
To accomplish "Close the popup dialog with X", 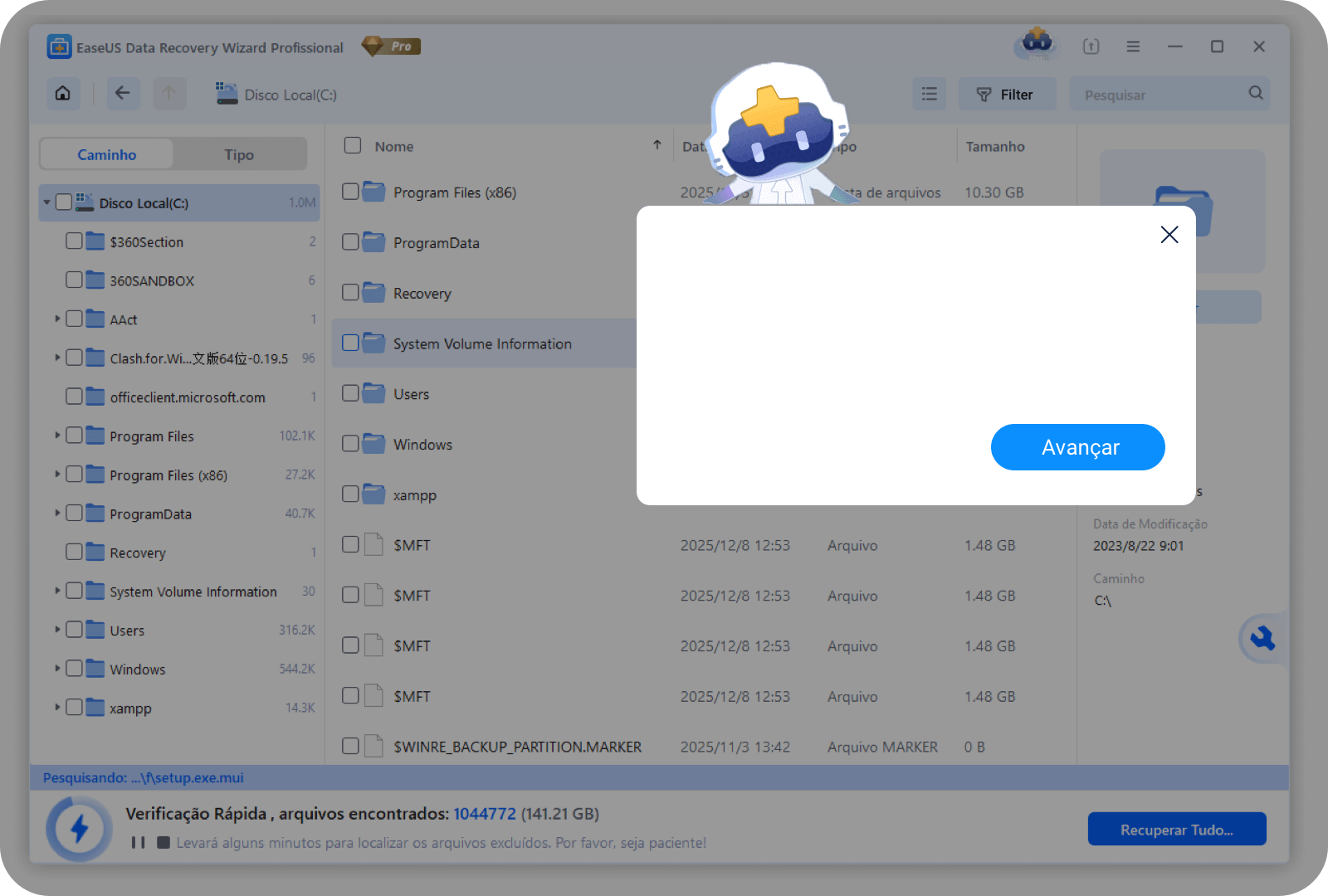I will tap(1169, 235).
